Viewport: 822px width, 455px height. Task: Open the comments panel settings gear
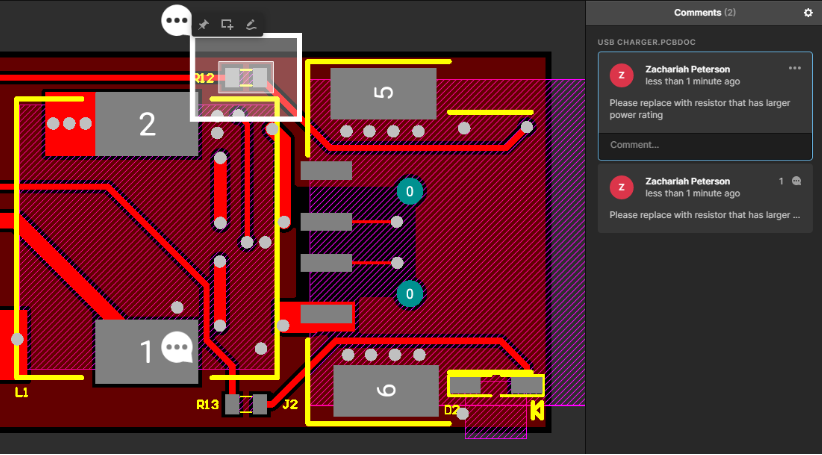point(808,13)
